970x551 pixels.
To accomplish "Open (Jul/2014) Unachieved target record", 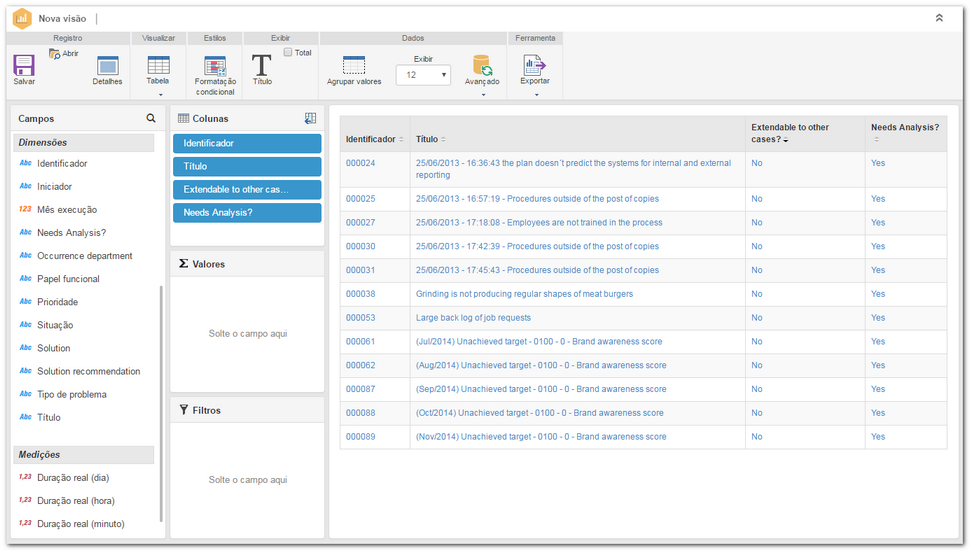I will point(539,341).
